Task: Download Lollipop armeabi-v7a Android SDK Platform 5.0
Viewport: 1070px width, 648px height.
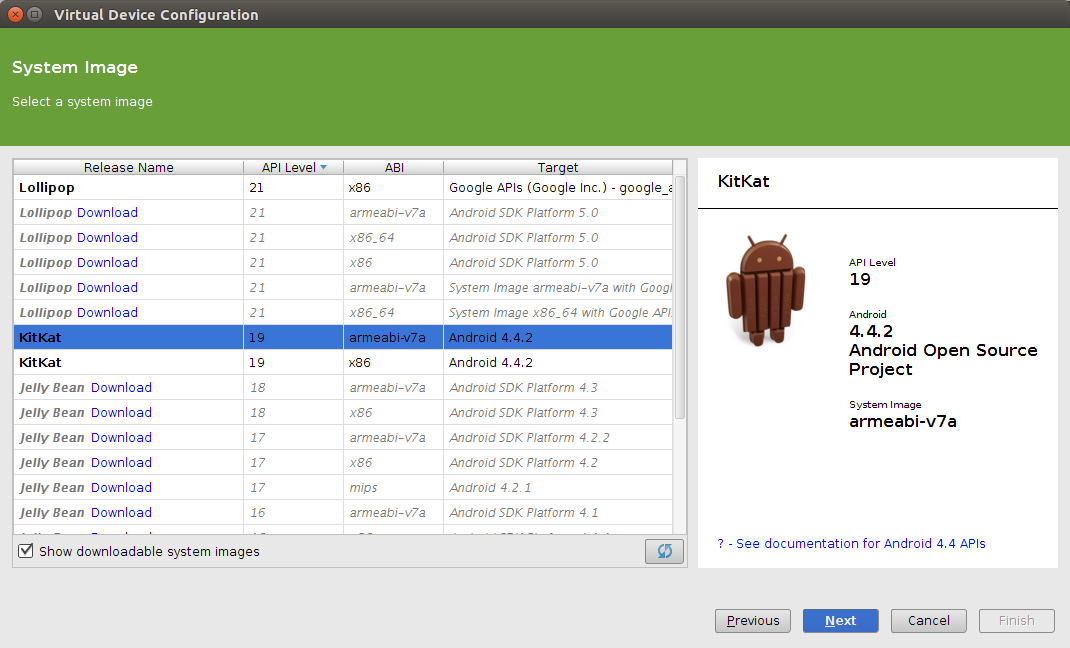Action: (x=107, y=213)
